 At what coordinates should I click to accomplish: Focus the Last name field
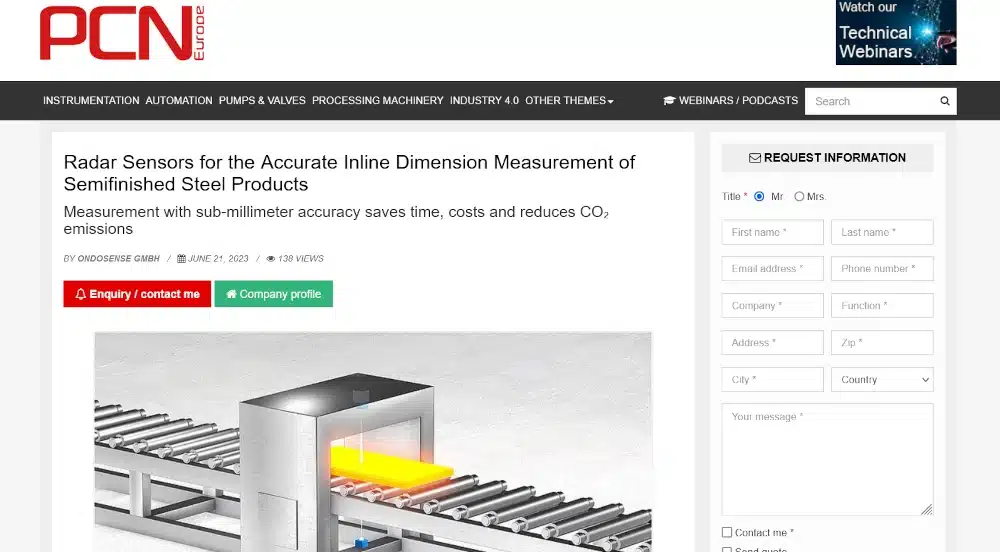click(x=882, y=232)
